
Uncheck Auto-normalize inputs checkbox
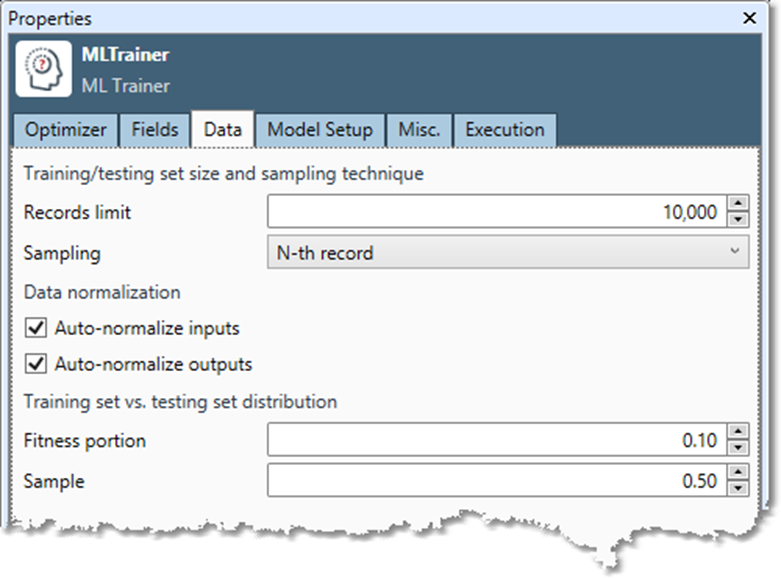pyautogui.click(x=37, y=328)
